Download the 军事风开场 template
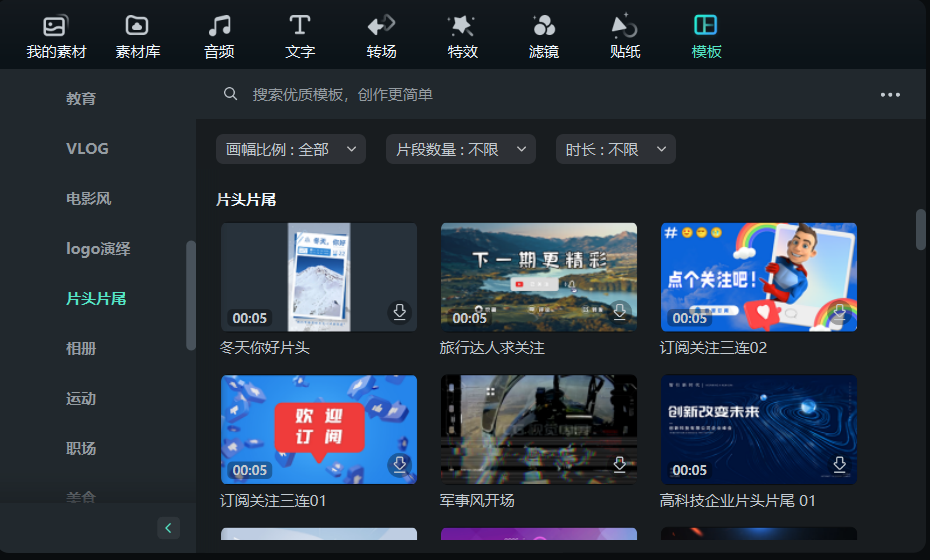930x560 pixels. 620,464
